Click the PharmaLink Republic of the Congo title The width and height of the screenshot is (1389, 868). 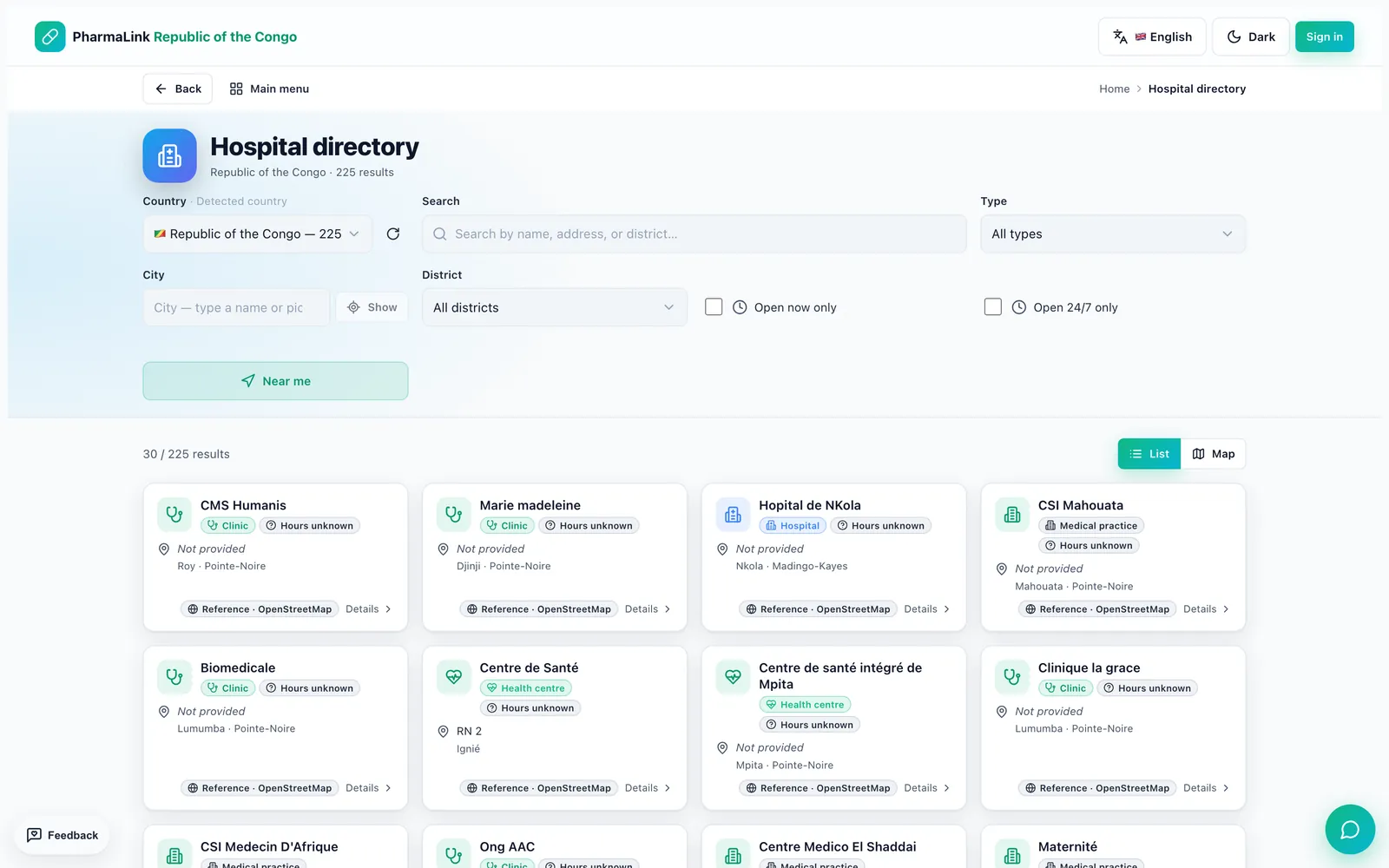coord(185,36)
